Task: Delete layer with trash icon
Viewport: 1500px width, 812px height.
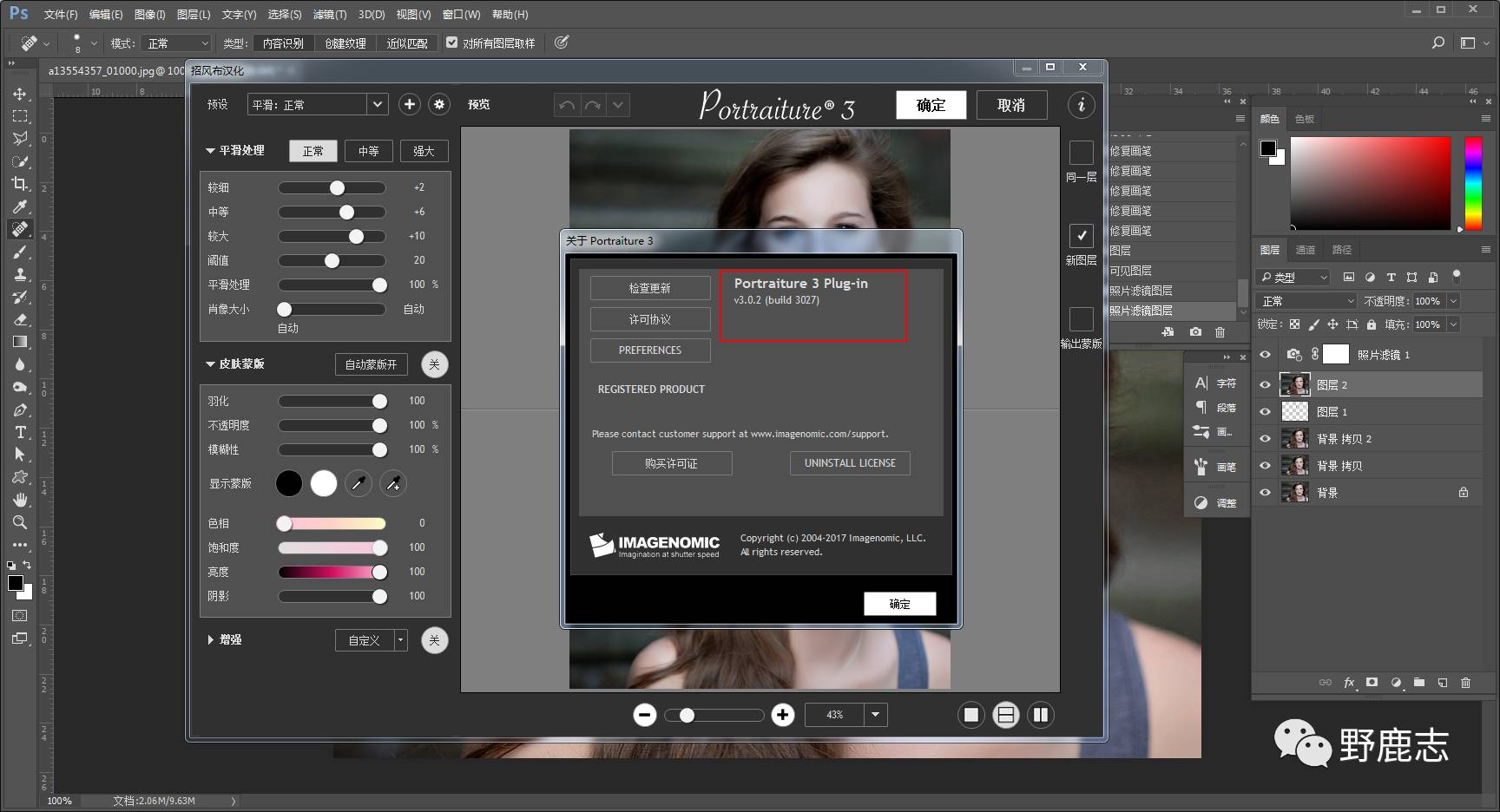Action: [x=1465, y=683]
